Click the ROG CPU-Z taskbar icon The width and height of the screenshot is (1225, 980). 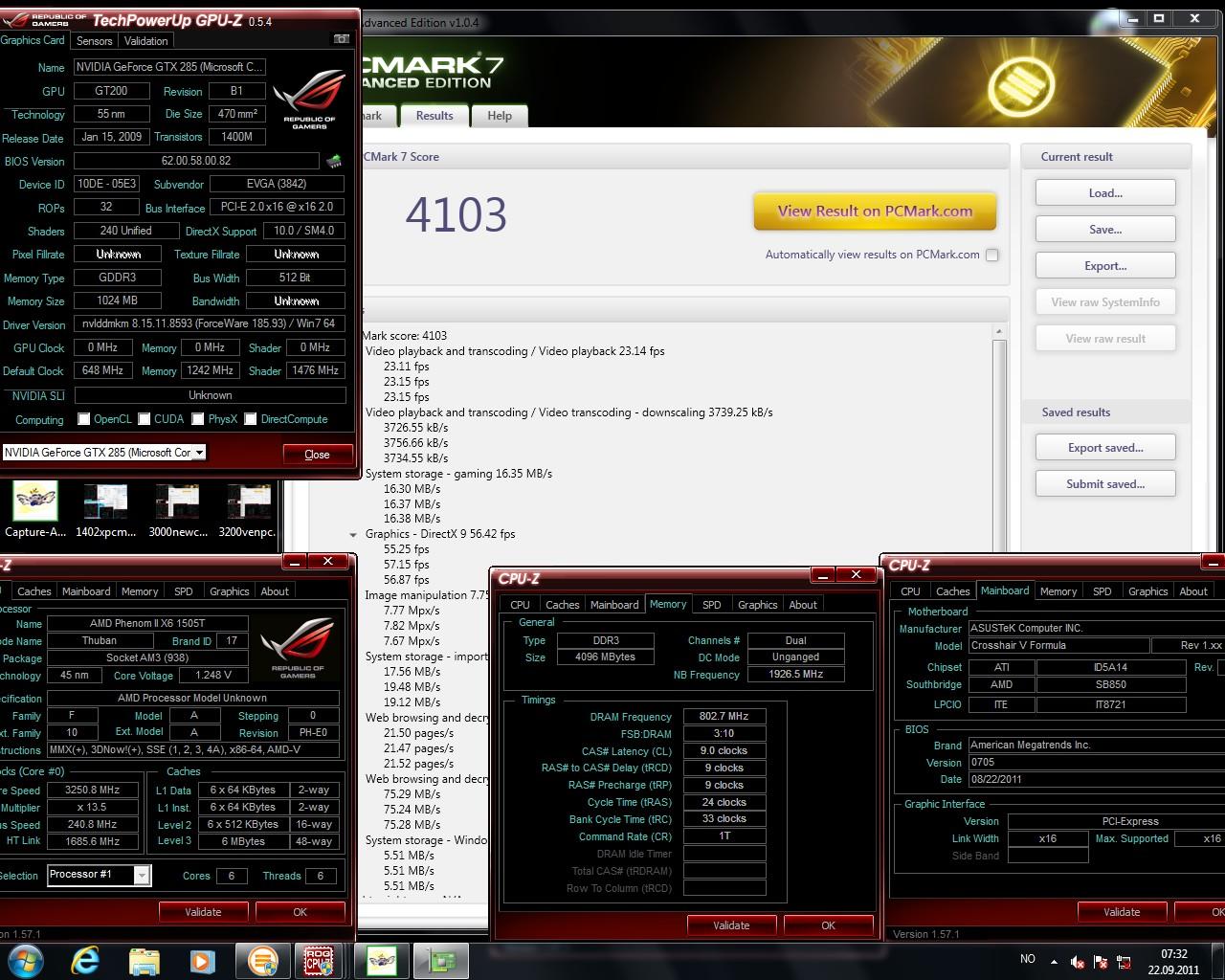[319, 961]
